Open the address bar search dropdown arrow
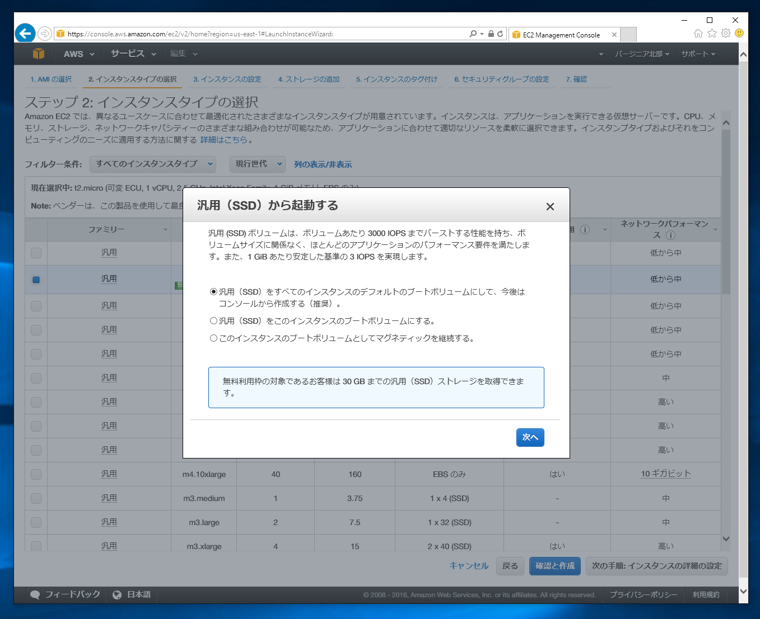 tap(481, 34)
